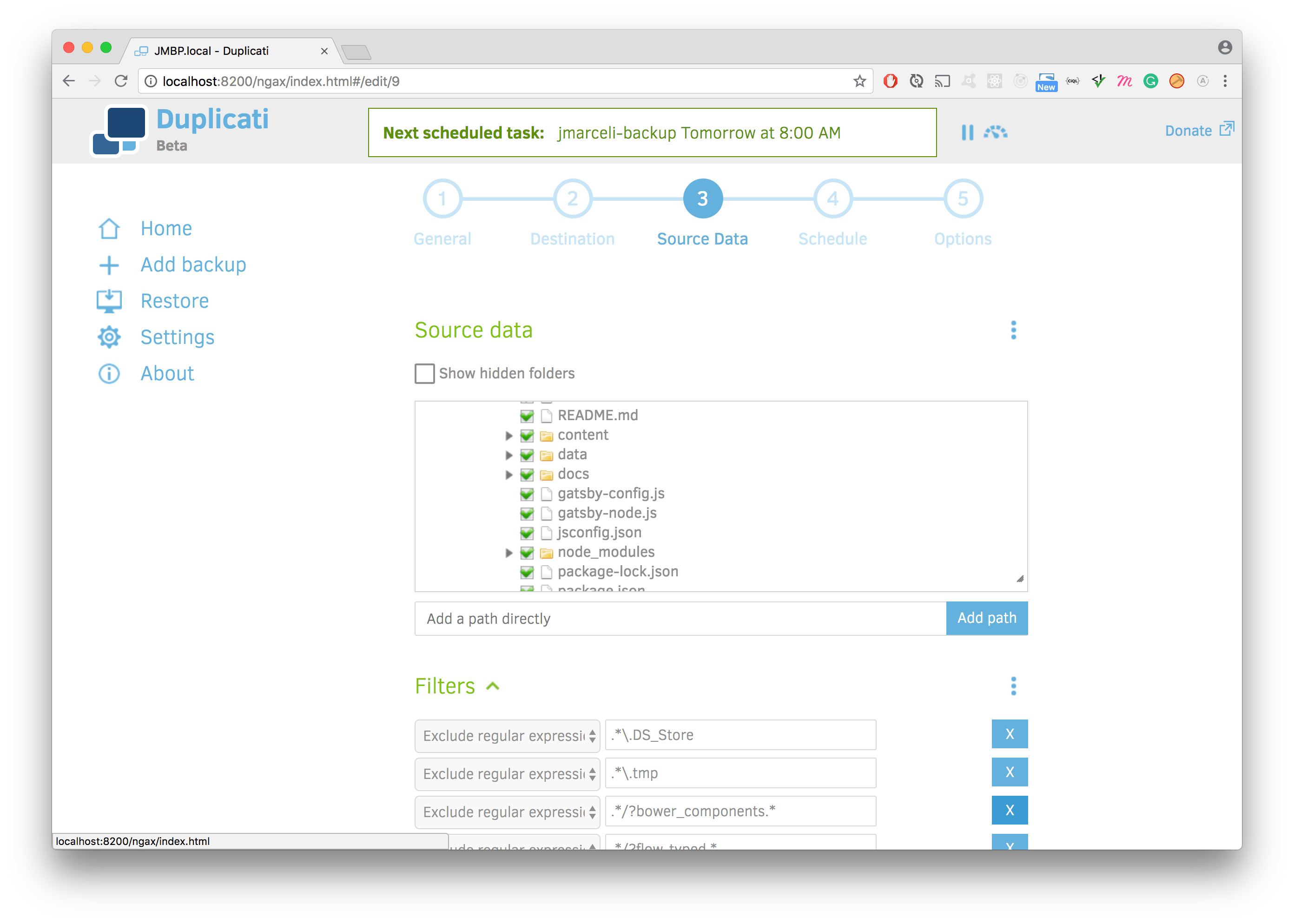The image size is (1294, 924).
Task: Open Chrome three-dot menu
Action: coord(1225,81)
